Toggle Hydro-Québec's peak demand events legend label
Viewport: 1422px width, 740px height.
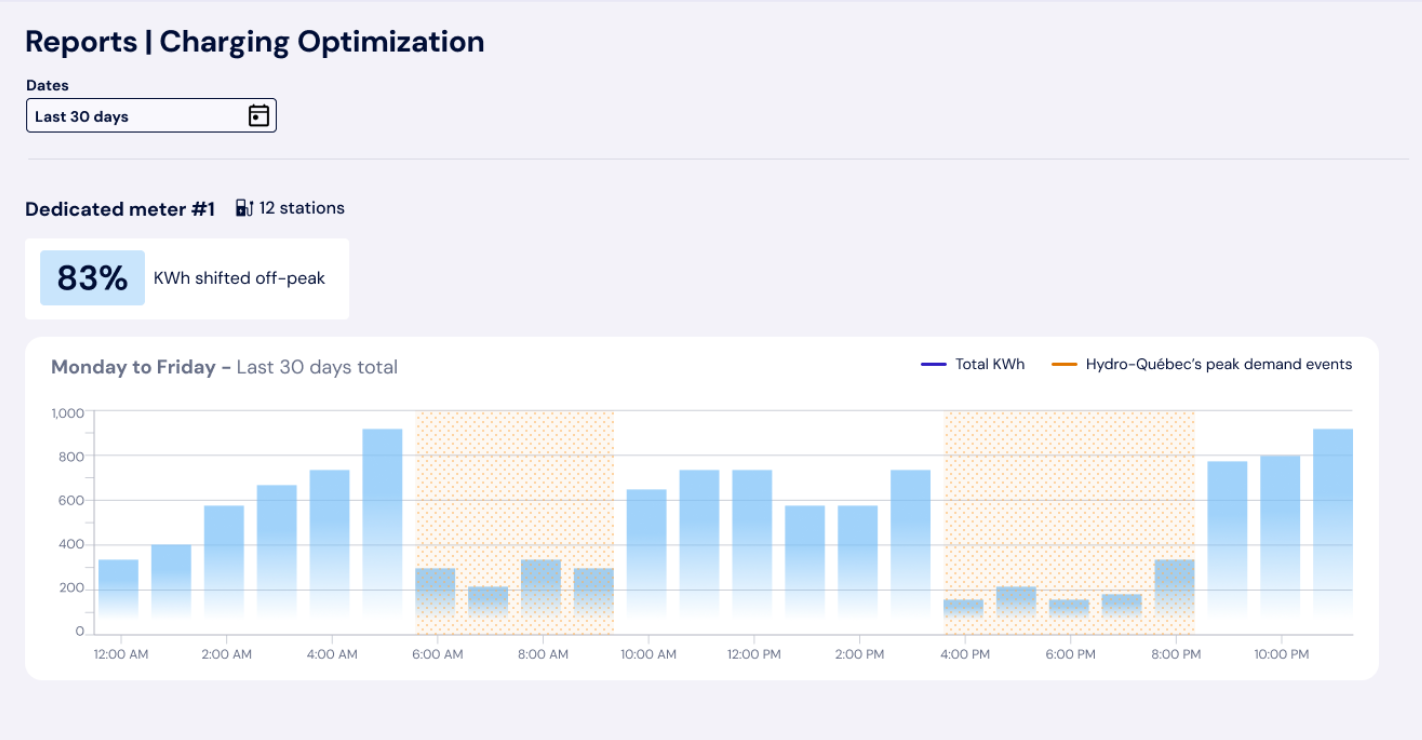1218,365
